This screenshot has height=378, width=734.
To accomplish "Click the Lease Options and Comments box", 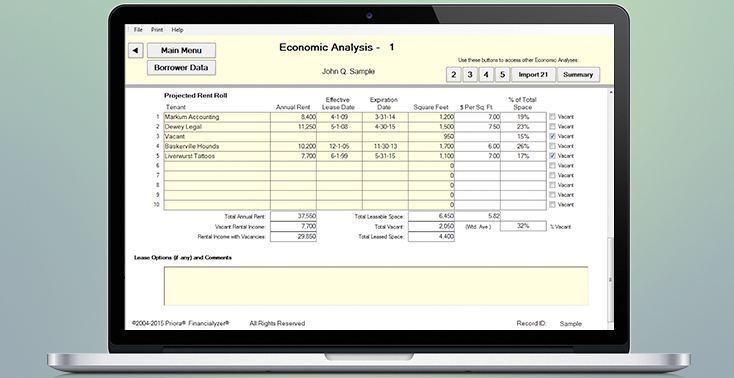I will 376,286.
